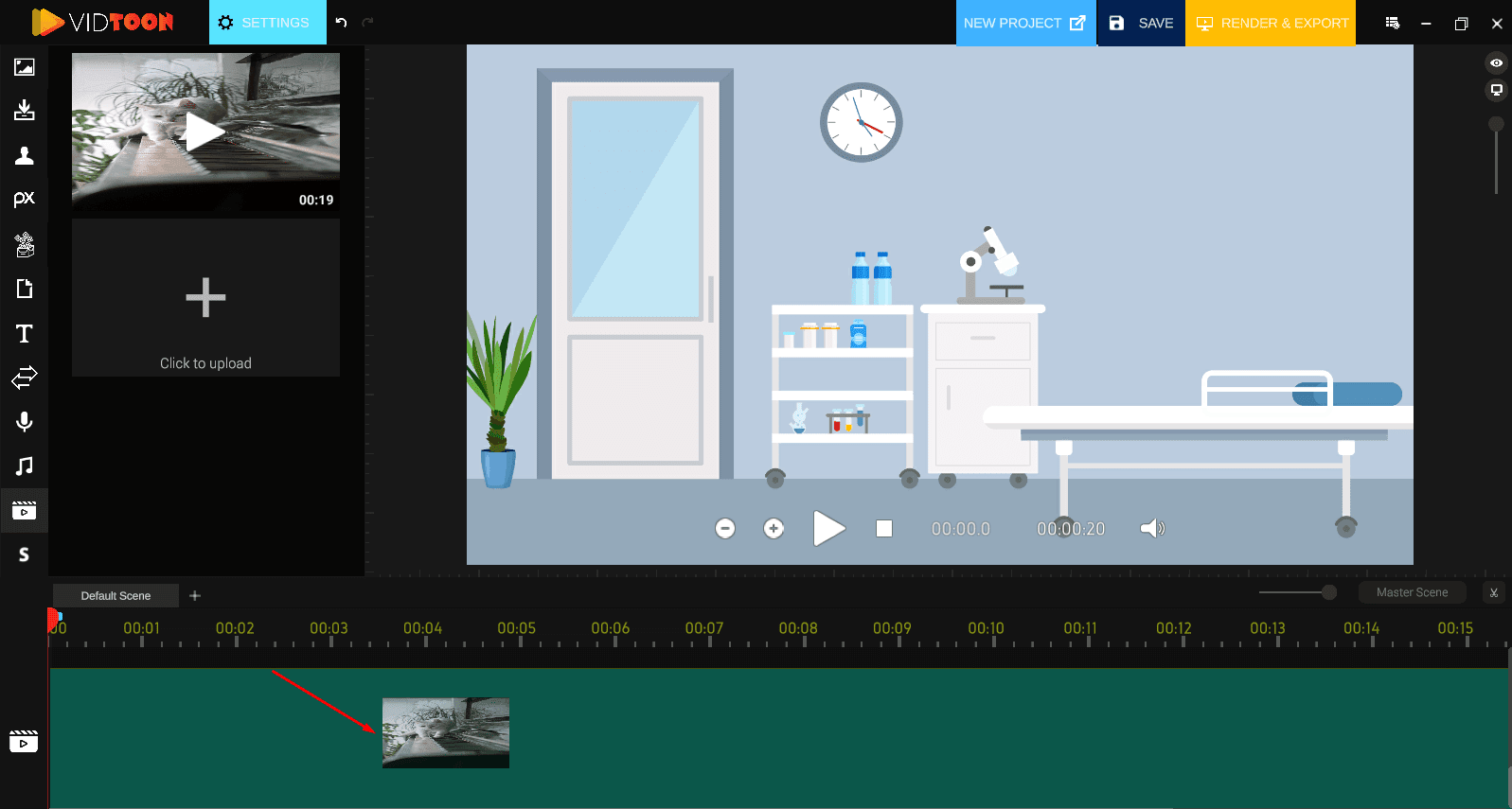Jump to 00:05 on the timeline ruler

tap(517, 628)
